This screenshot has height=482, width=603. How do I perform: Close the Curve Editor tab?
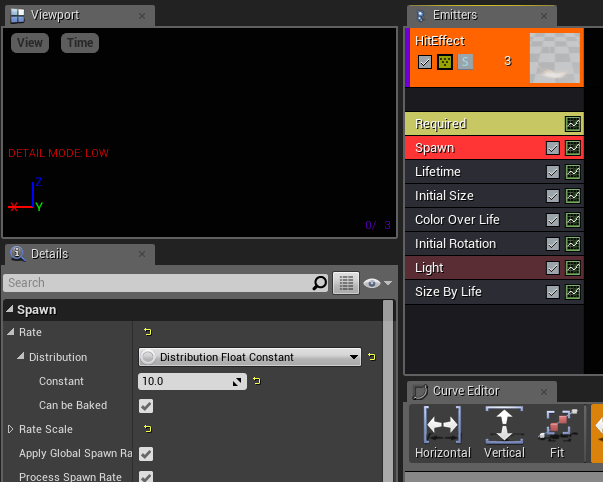(544, 392)
